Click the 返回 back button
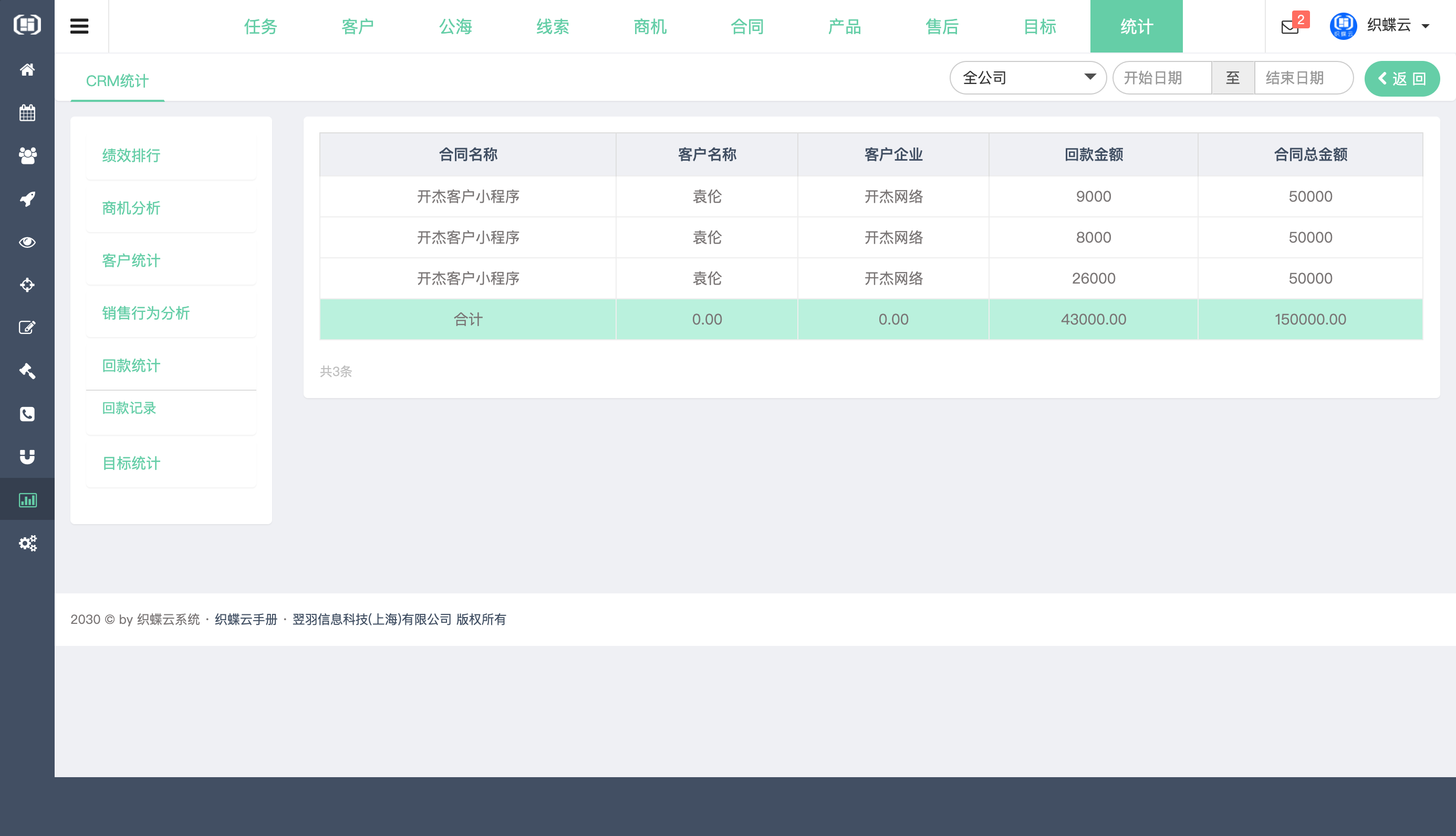Screen dimensions: 1456x836 1402,78
